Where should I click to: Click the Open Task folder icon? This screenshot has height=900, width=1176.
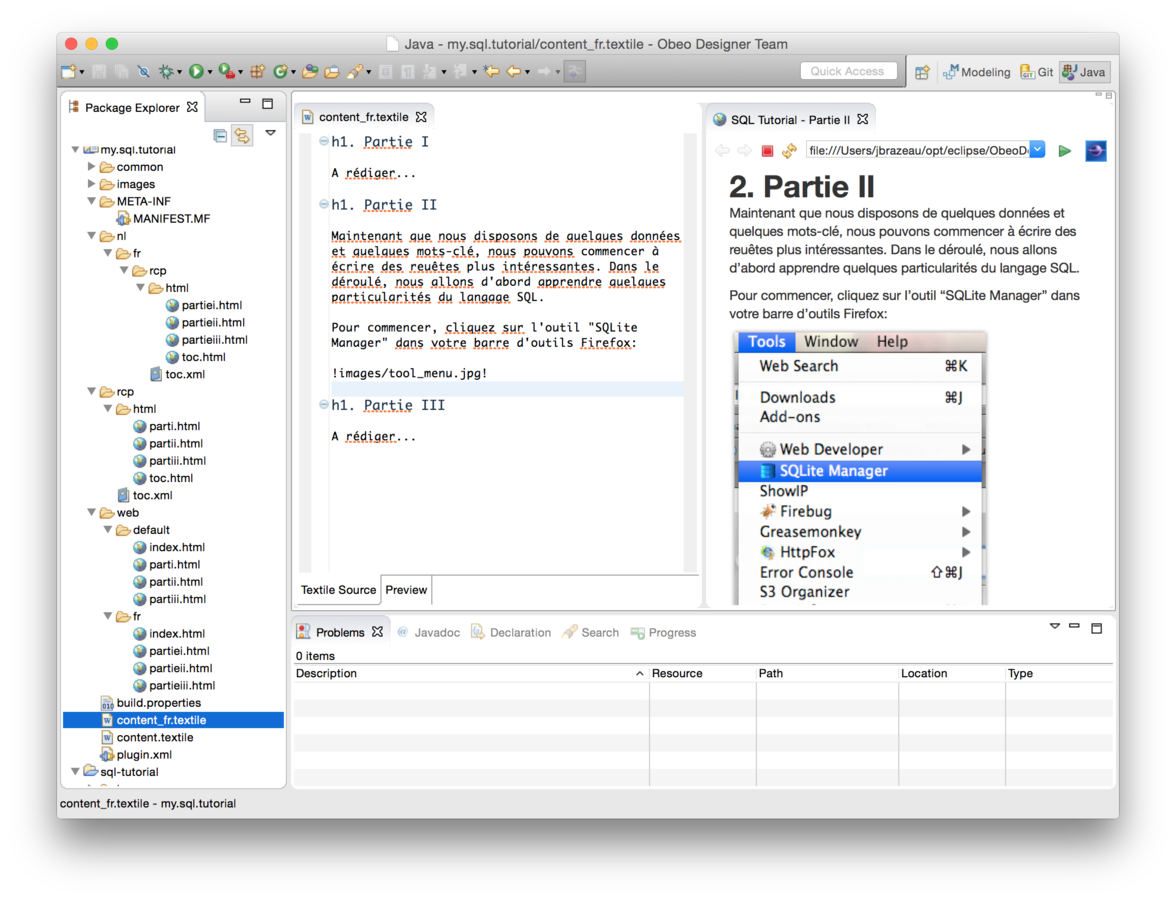(332, 71)
